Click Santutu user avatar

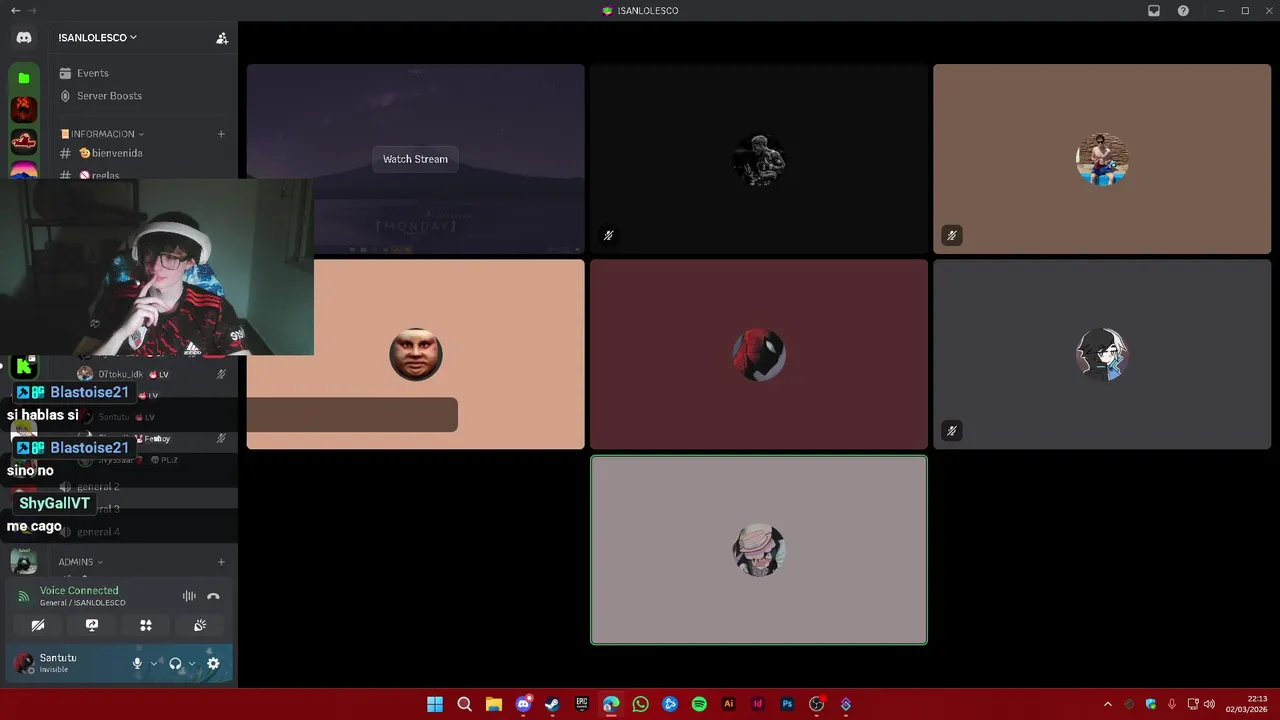point(23,663)
